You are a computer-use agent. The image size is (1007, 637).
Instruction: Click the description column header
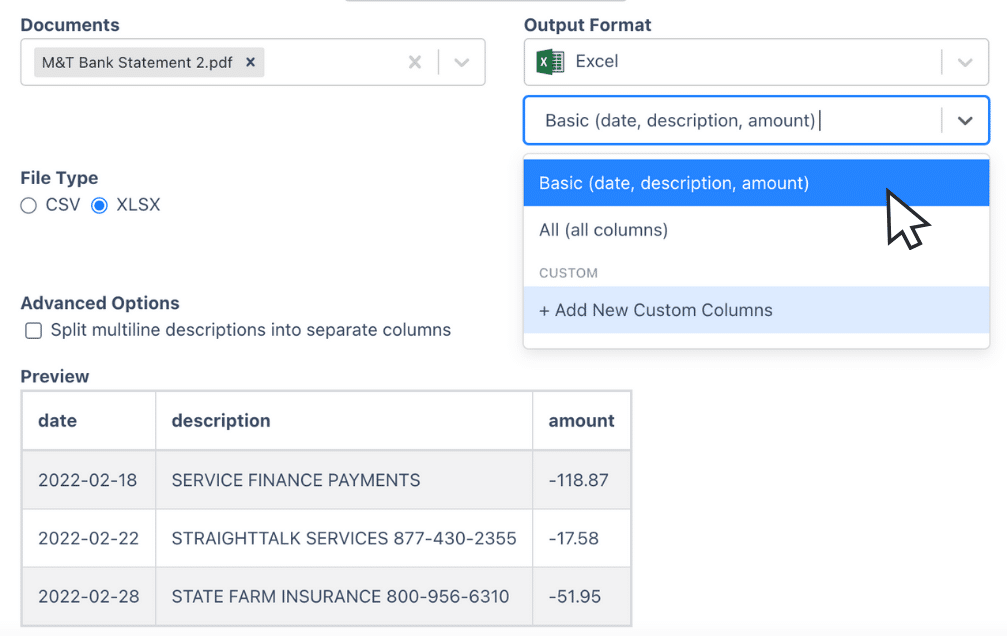click(x=344, y=421)
